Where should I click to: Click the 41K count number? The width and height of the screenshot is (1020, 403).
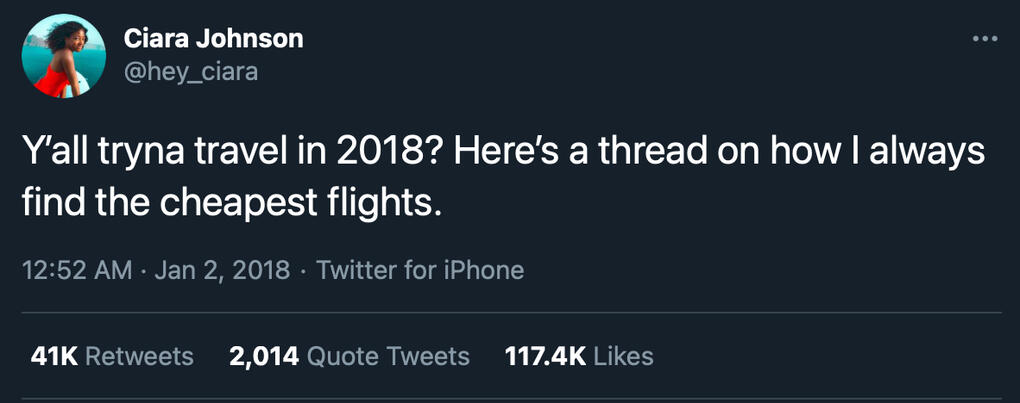click(x=55, y=356)
